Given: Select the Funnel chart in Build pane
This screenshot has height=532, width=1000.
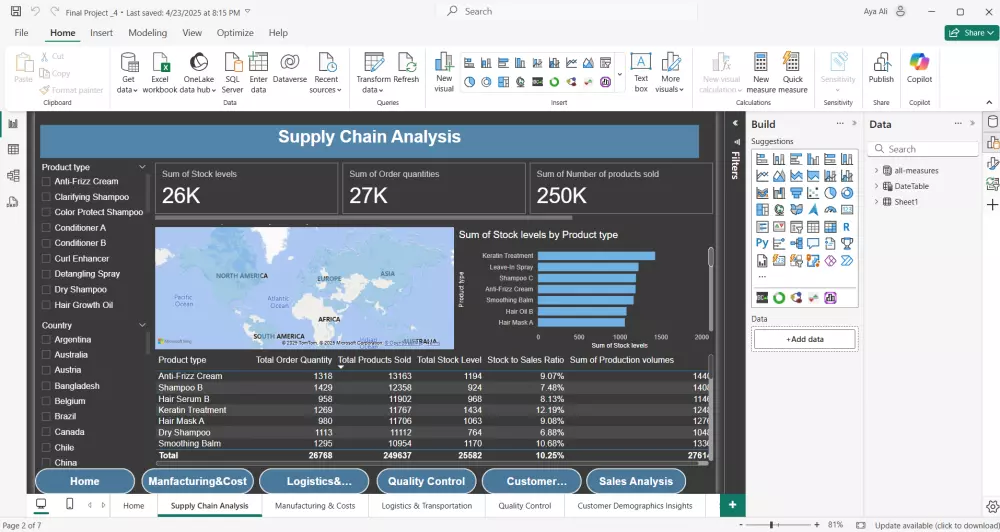Looking at the screenshot, I should [796, 193].
